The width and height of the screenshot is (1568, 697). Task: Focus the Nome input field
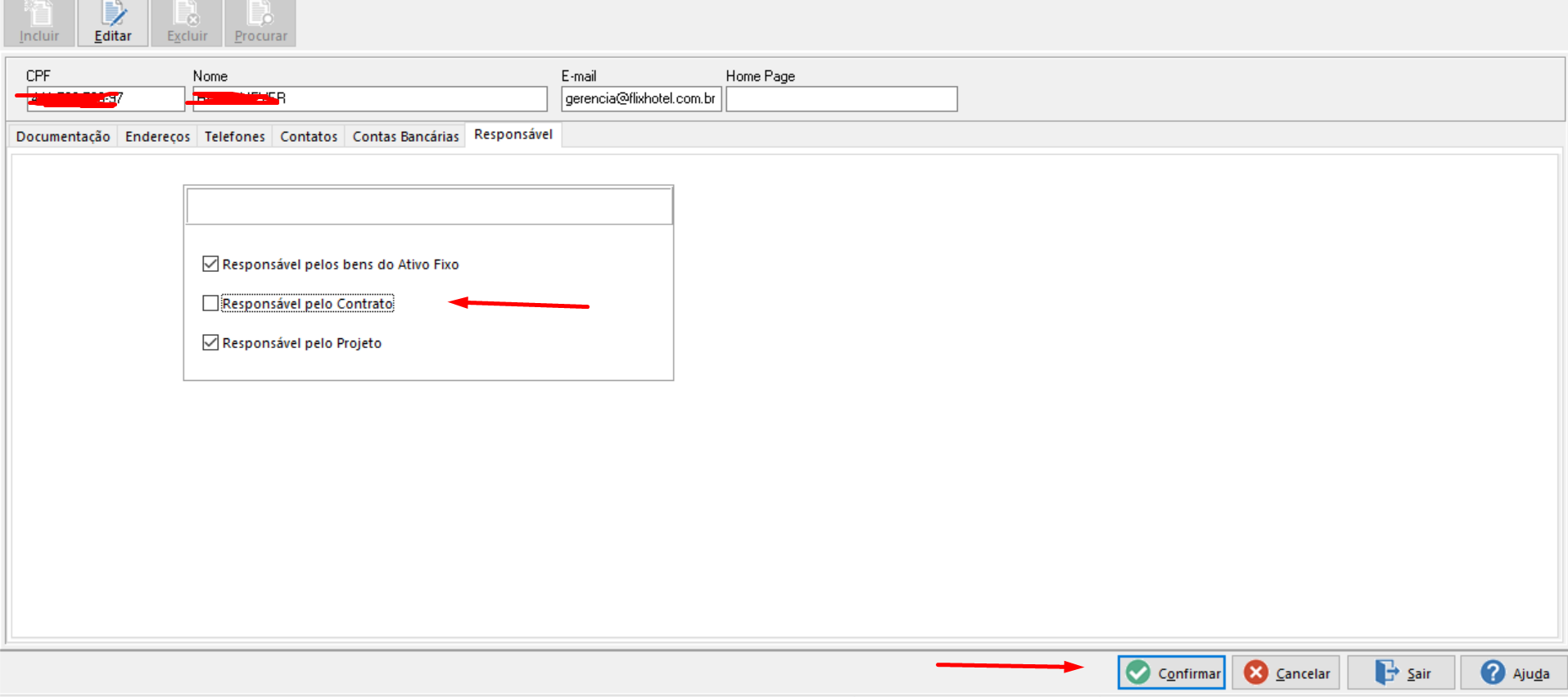[x=370, y=99]
